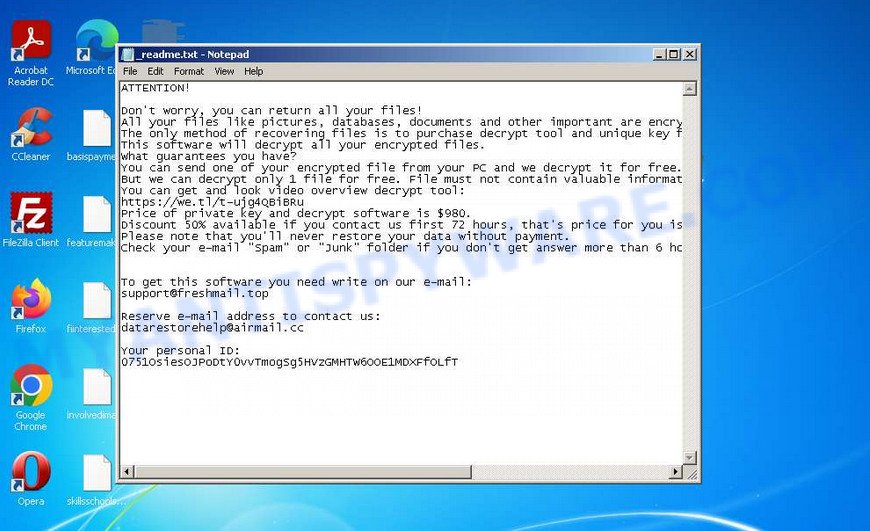Click the vertical scrollbar up arrow
The height and width of the screenshot is (531, 870).
pyautogui.click(x=690, y=89)
